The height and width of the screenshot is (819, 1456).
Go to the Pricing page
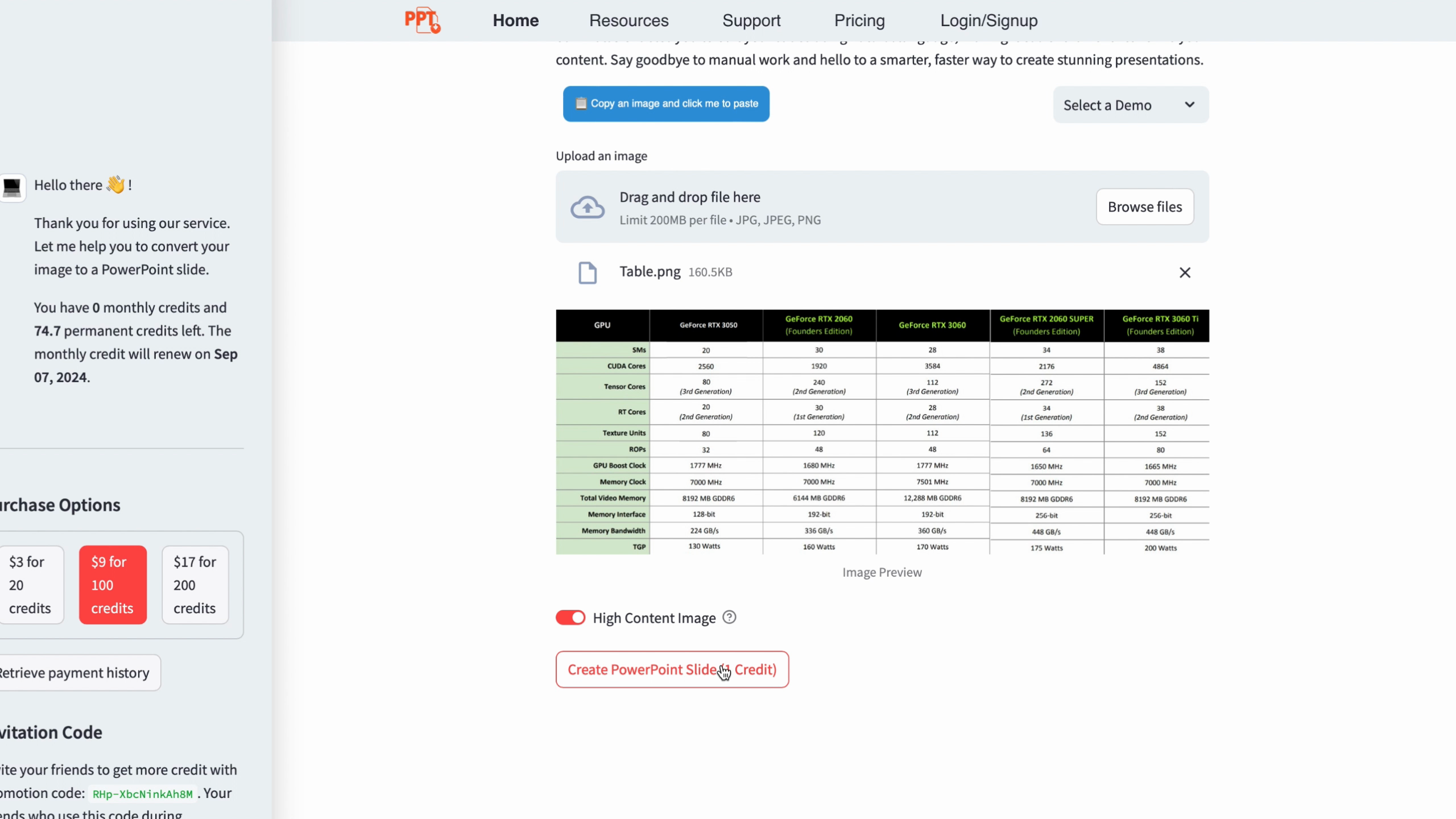(859, 20)
